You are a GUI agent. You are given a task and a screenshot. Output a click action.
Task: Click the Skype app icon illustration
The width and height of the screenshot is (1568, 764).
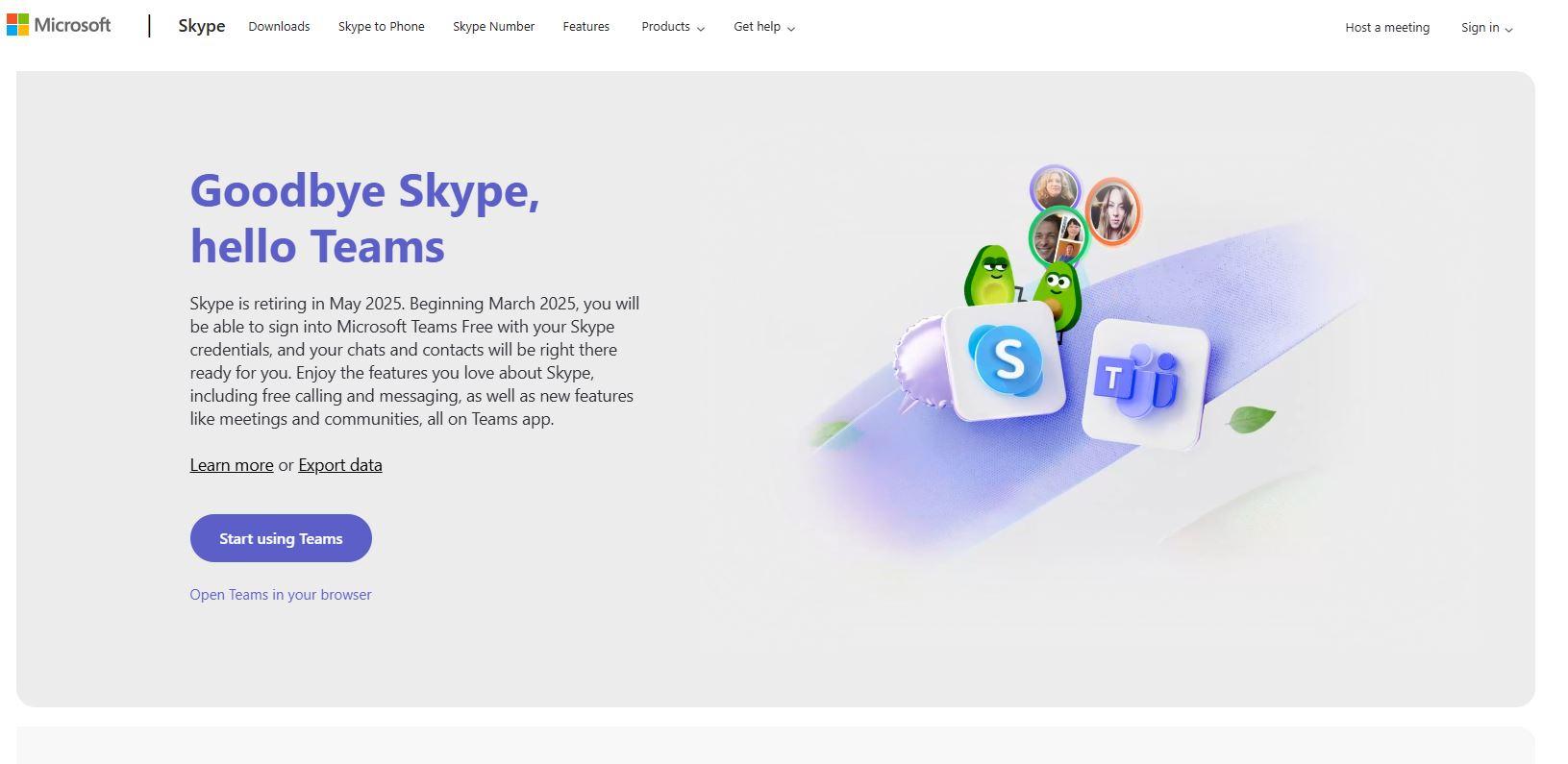[1006, 361]
